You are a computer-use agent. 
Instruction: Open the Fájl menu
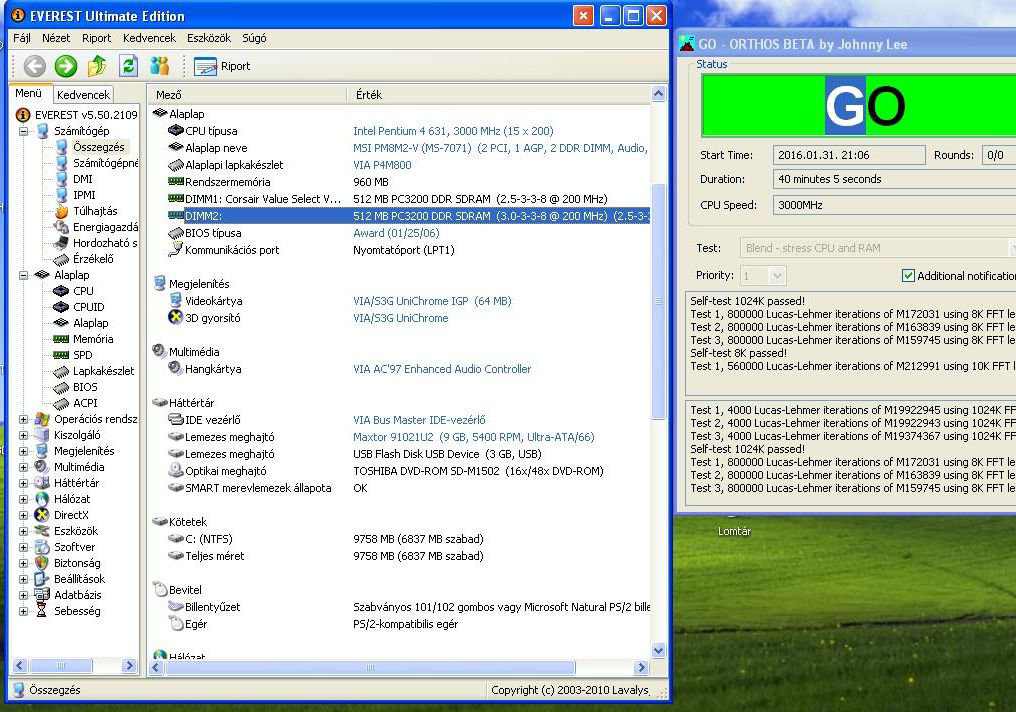coord(22,38)
